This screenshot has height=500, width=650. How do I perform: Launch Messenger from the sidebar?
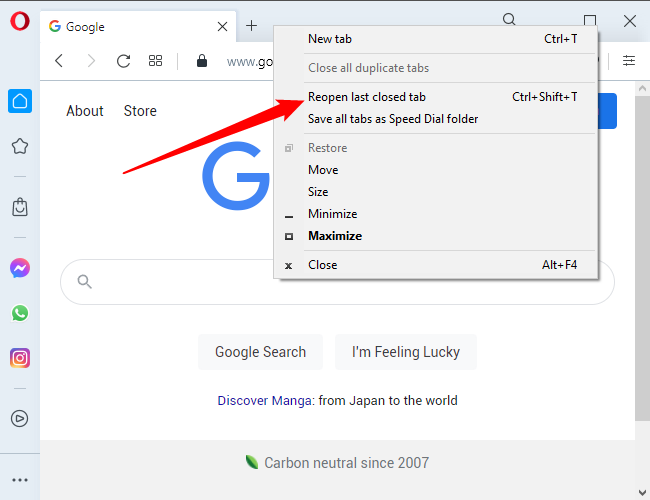click(x=19, y=268)
